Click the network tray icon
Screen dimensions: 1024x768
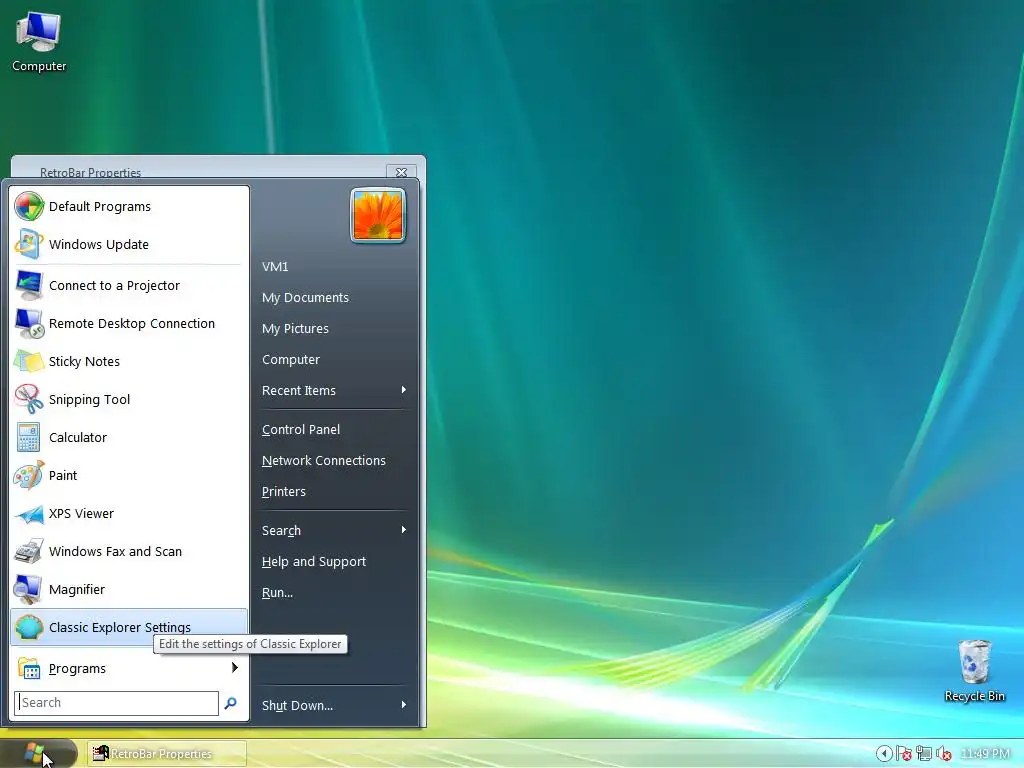pyautogui.click(x=923, y=754)
